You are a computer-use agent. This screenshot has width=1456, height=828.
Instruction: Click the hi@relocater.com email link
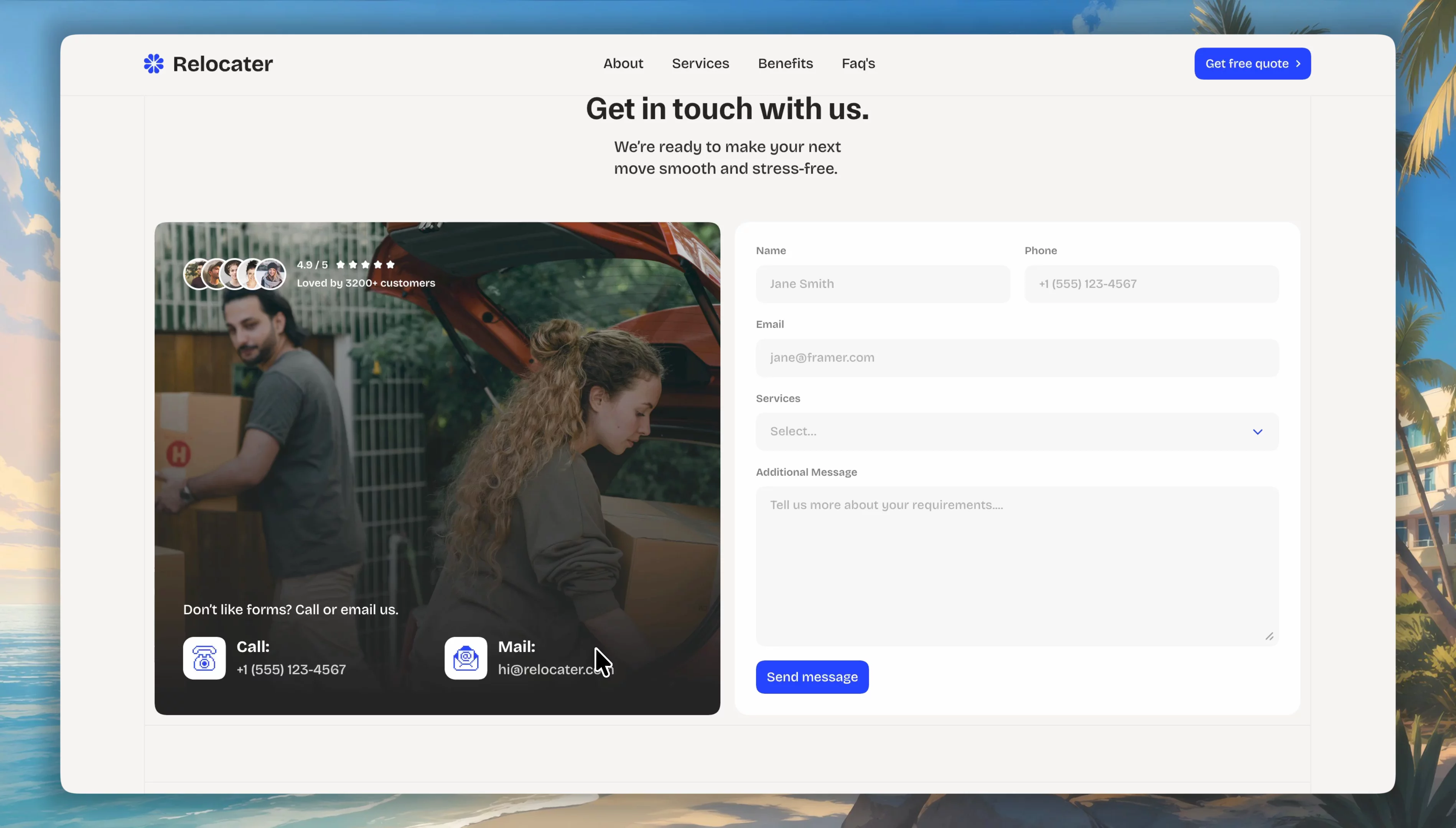click(x=556, y=669)
